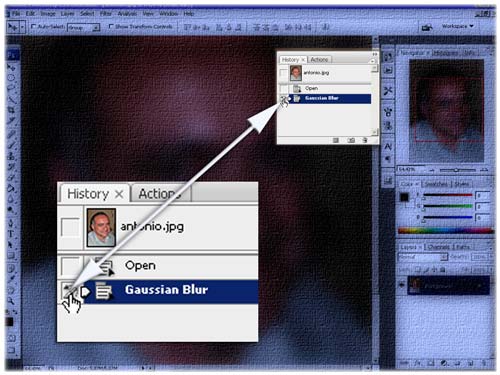The image size is (500, 375).
Task: Open the Auto-Select Group dropdown
Action: (x=84, y=27)
